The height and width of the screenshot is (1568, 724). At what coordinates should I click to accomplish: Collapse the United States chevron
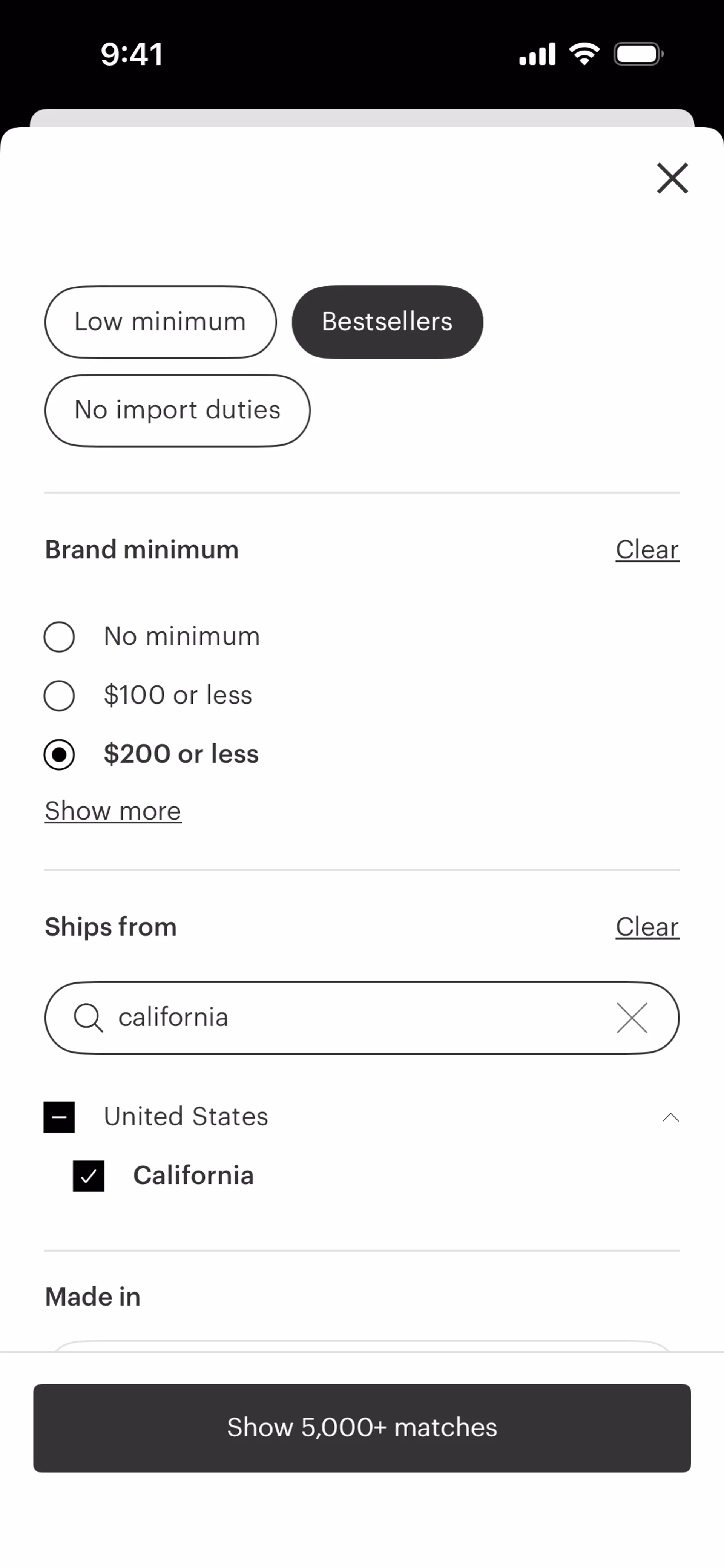click(670, 1117)
